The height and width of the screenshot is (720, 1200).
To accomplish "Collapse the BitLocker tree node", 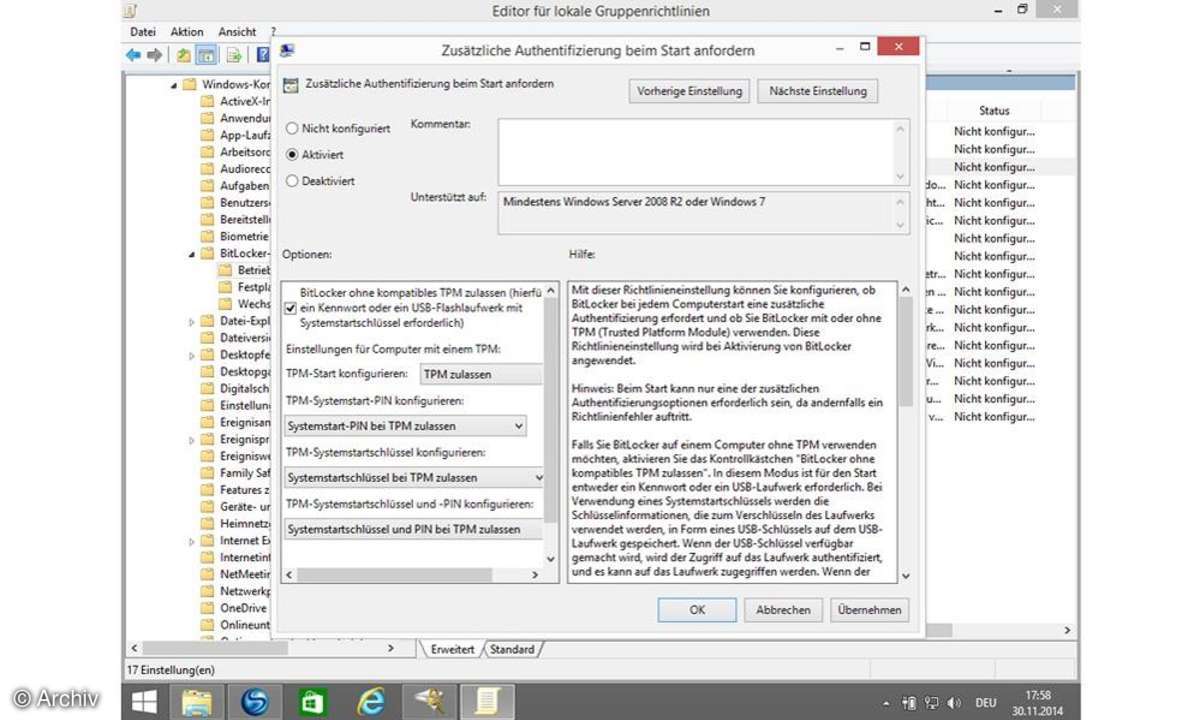I will (192, 254).
